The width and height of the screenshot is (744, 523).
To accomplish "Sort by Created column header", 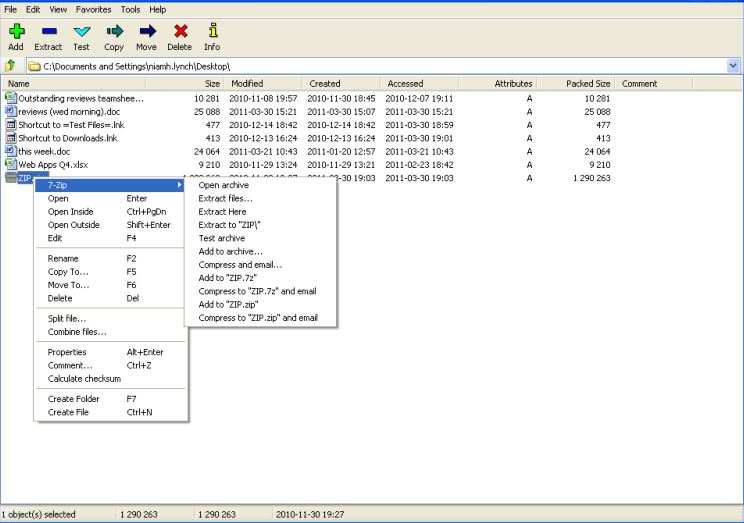I will [341, 84].
